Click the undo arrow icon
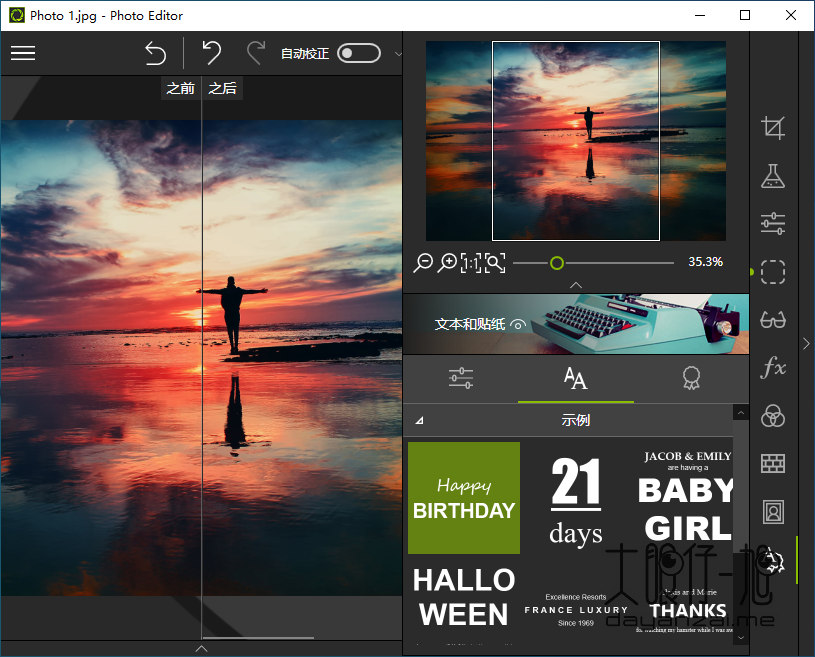815x657 pixels. (x=155, y=53)
